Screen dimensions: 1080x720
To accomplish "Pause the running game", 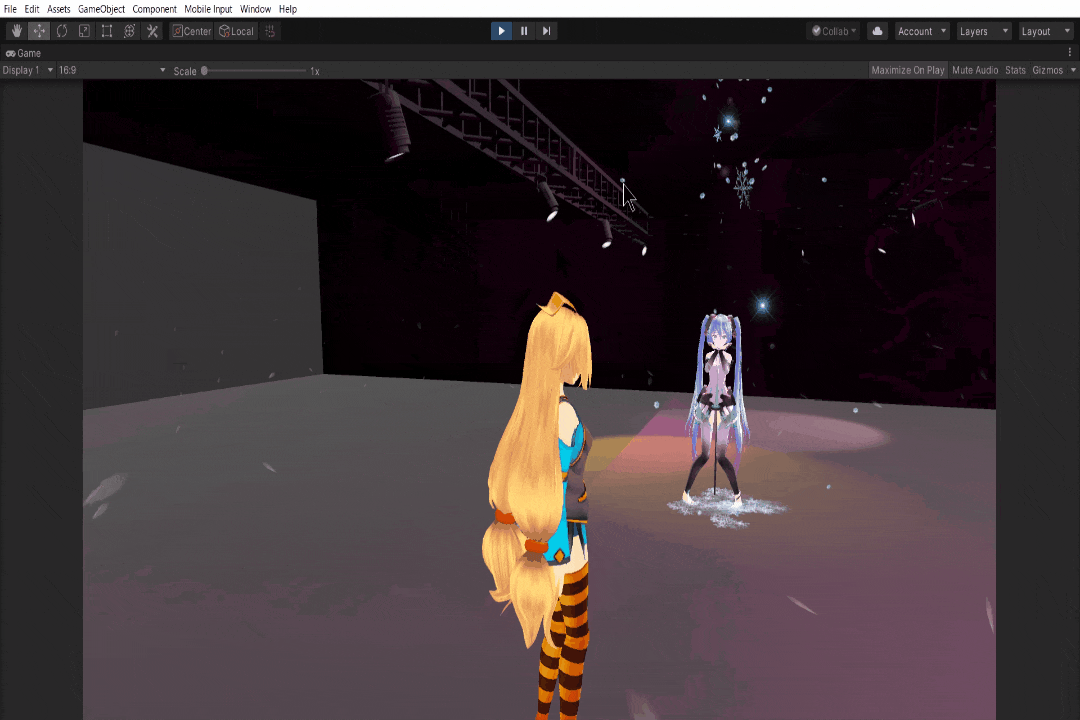I will 524,31.
